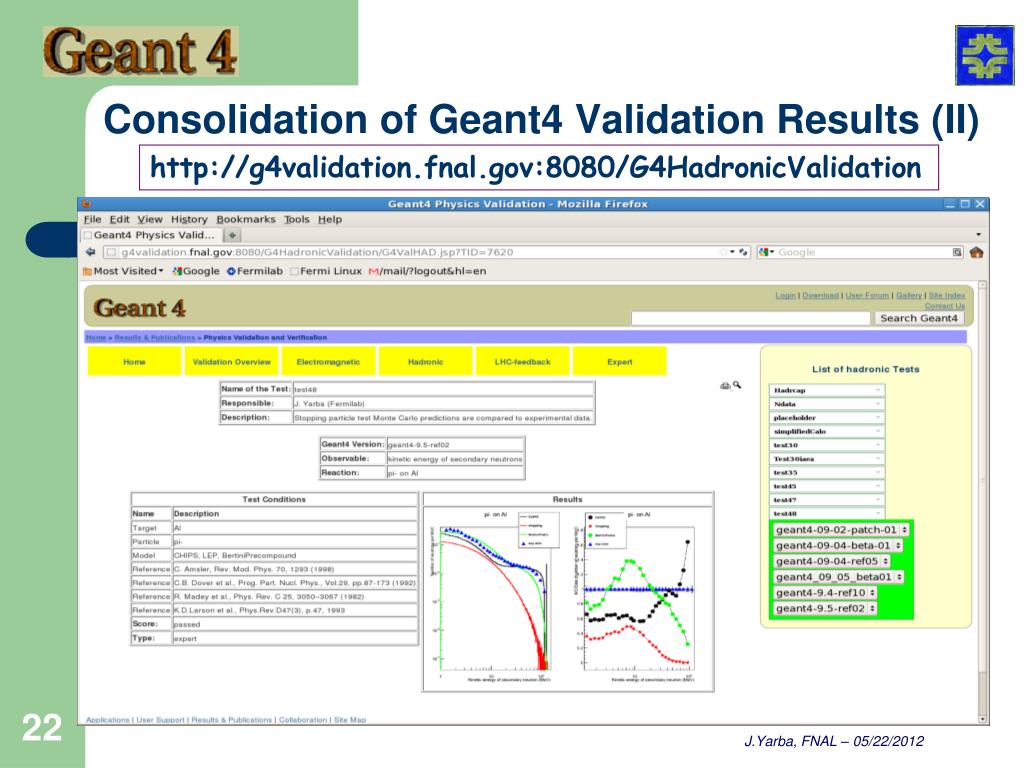
Task: Click the Electromagnetic navigation button
Action: (x=328, y=361)
